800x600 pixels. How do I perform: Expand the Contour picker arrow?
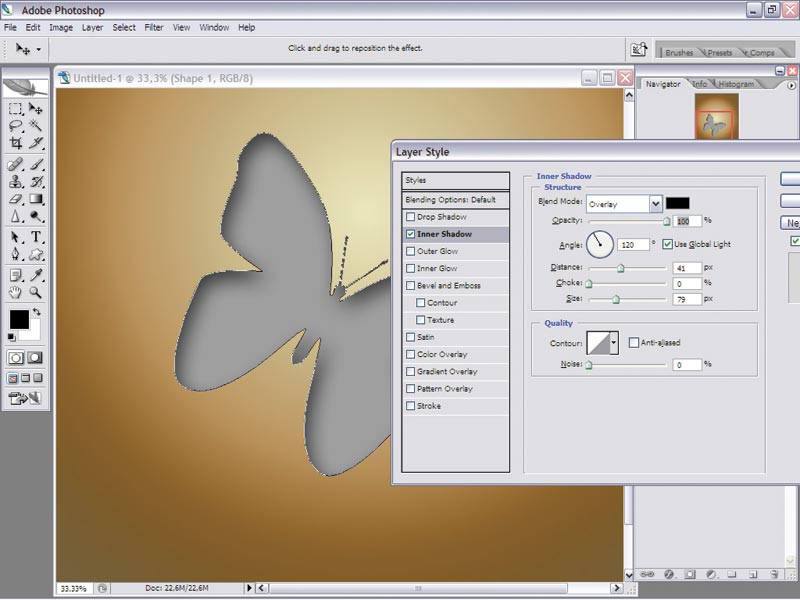614,343
